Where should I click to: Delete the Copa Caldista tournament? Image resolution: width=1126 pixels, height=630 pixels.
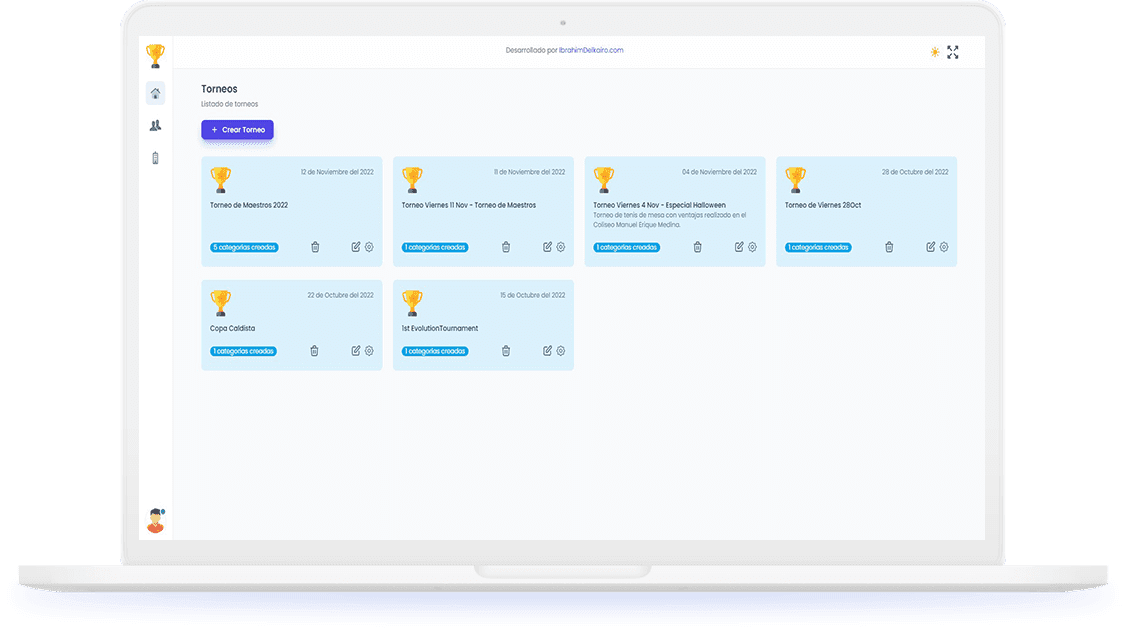(x=314, y=351)
